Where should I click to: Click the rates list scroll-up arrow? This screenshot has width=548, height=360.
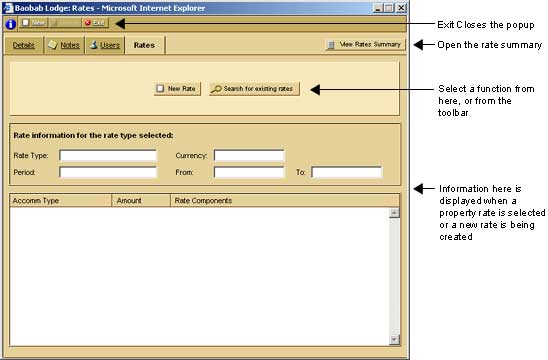tap(394, 213)
